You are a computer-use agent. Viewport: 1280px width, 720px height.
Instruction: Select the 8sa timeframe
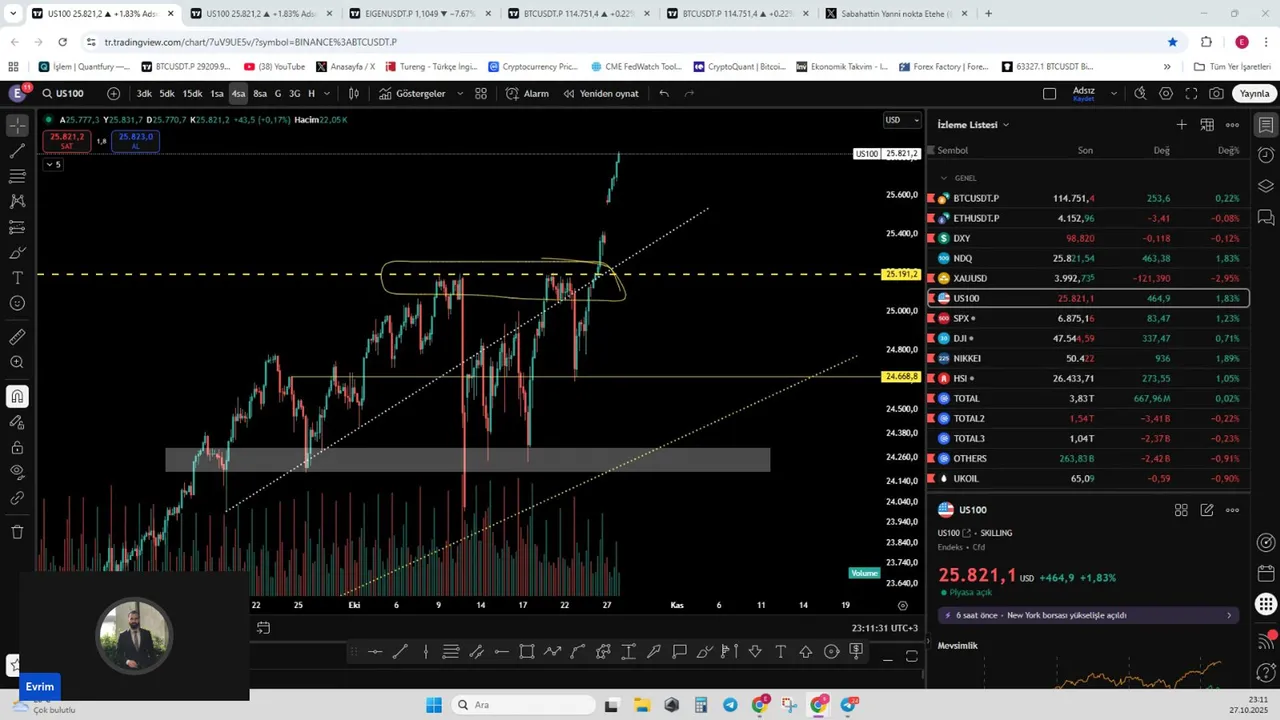(x=260, y=93)
